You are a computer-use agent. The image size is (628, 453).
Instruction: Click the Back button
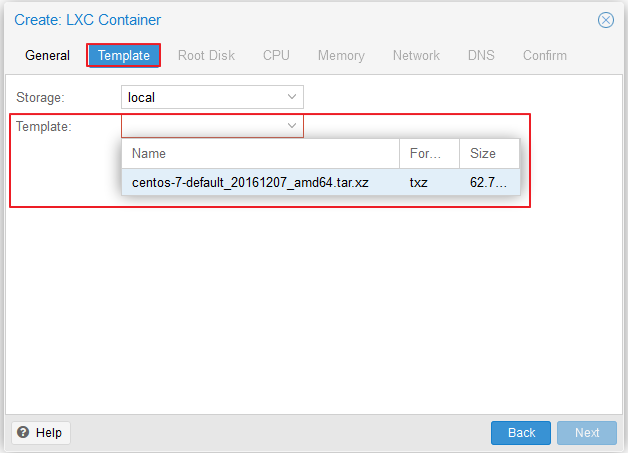coord(521,433)
